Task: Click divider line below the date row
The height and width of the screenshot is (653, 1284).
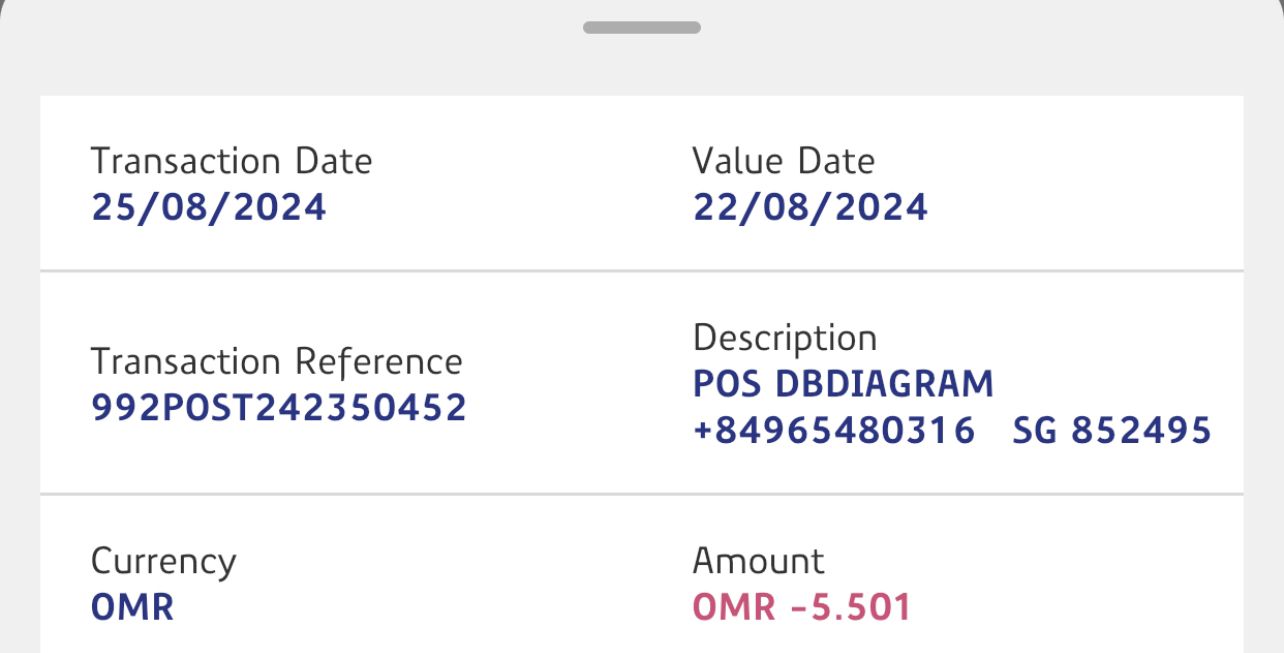Action: [641, 270]
